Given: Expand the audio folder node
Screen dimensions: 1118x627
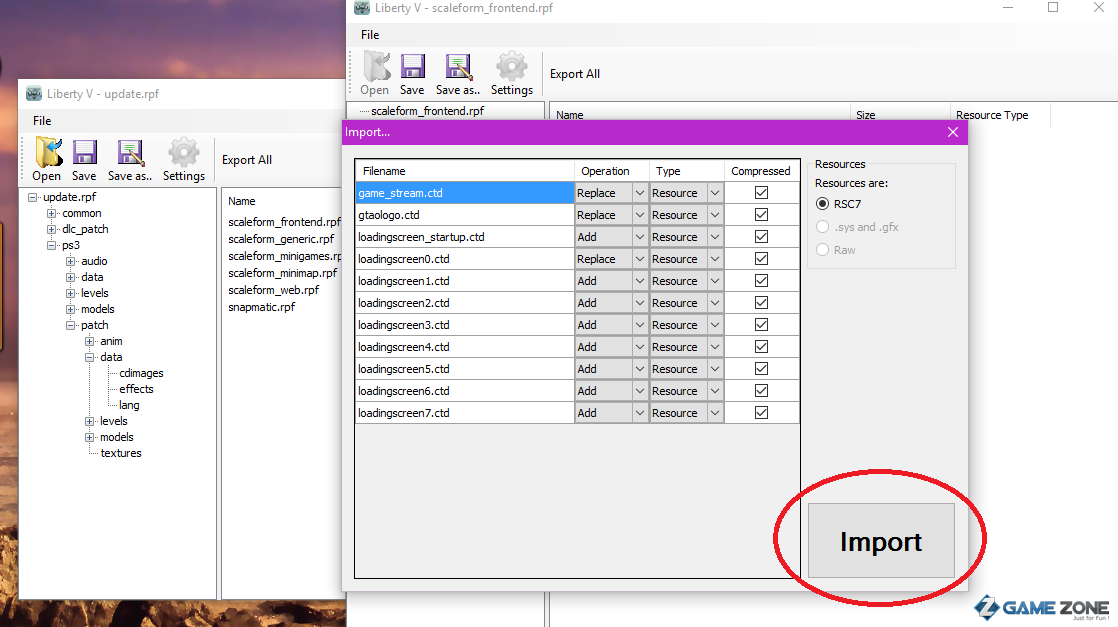Looking at the screenshot, I should click(x=71, y=262).
